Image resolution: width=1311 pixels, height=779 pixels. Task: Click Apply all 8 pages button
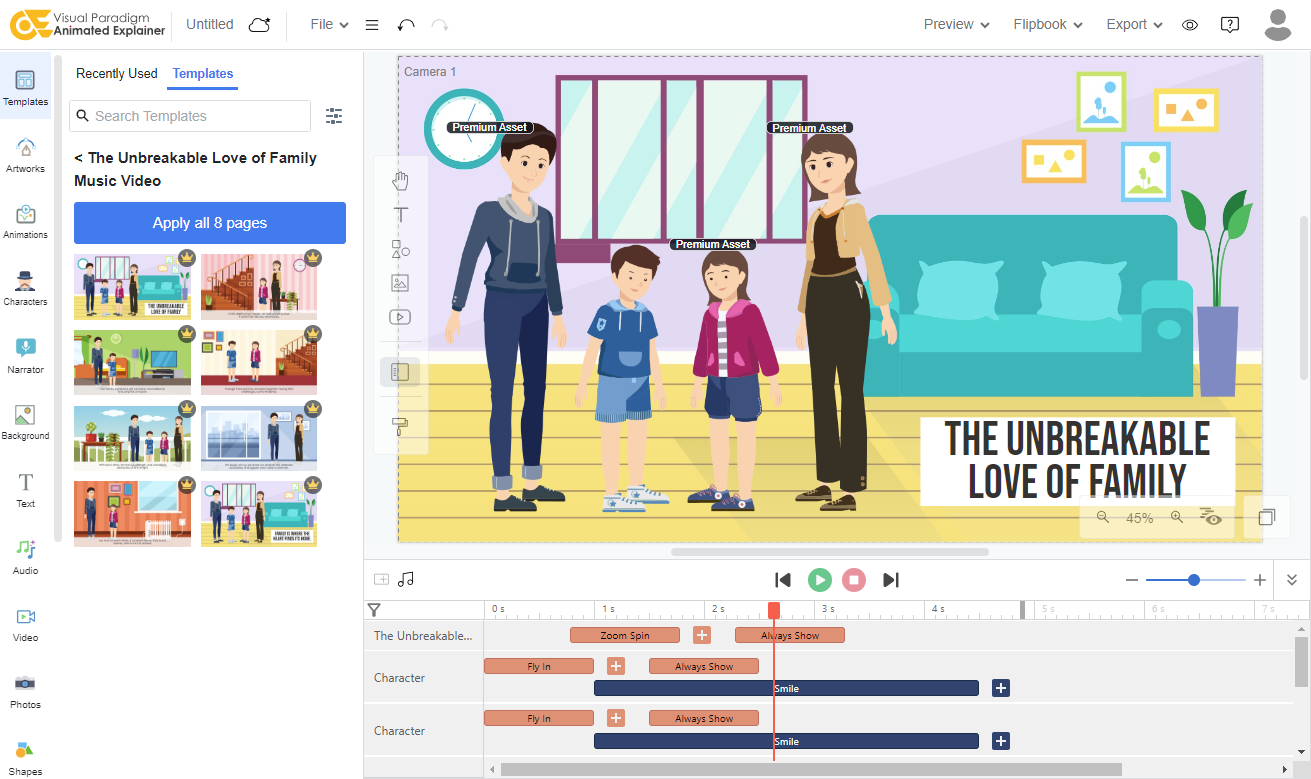click(210, 223)
